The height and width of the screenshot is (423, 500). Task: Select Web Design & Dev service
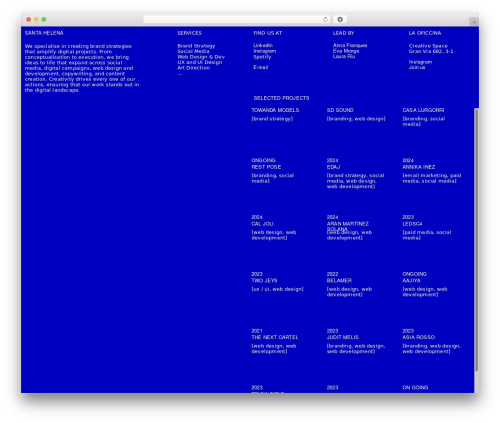pos(201,57)
